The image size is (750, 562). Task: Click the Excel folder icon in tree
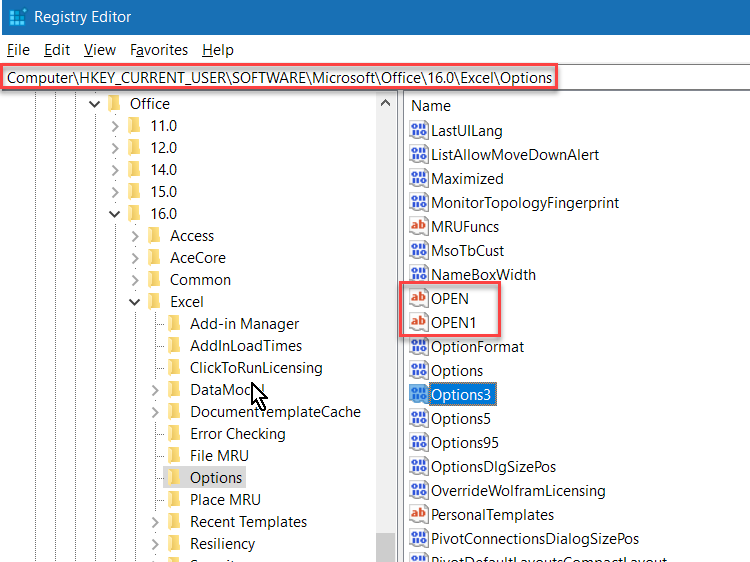click(154, 301)
